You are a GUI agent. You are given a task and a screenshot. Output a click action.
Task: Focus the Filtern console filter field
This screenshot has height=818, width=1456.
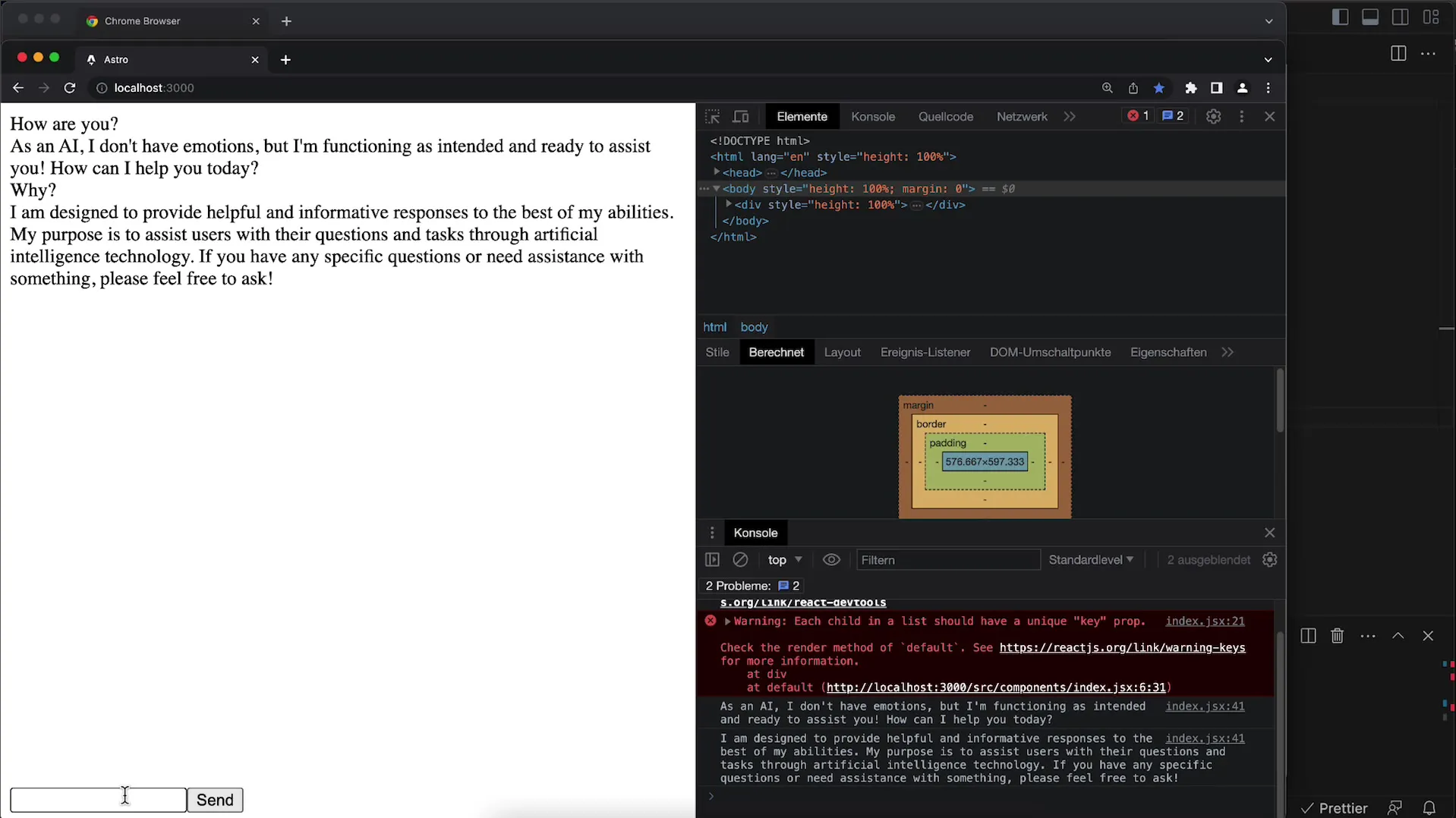coord(947,560)
